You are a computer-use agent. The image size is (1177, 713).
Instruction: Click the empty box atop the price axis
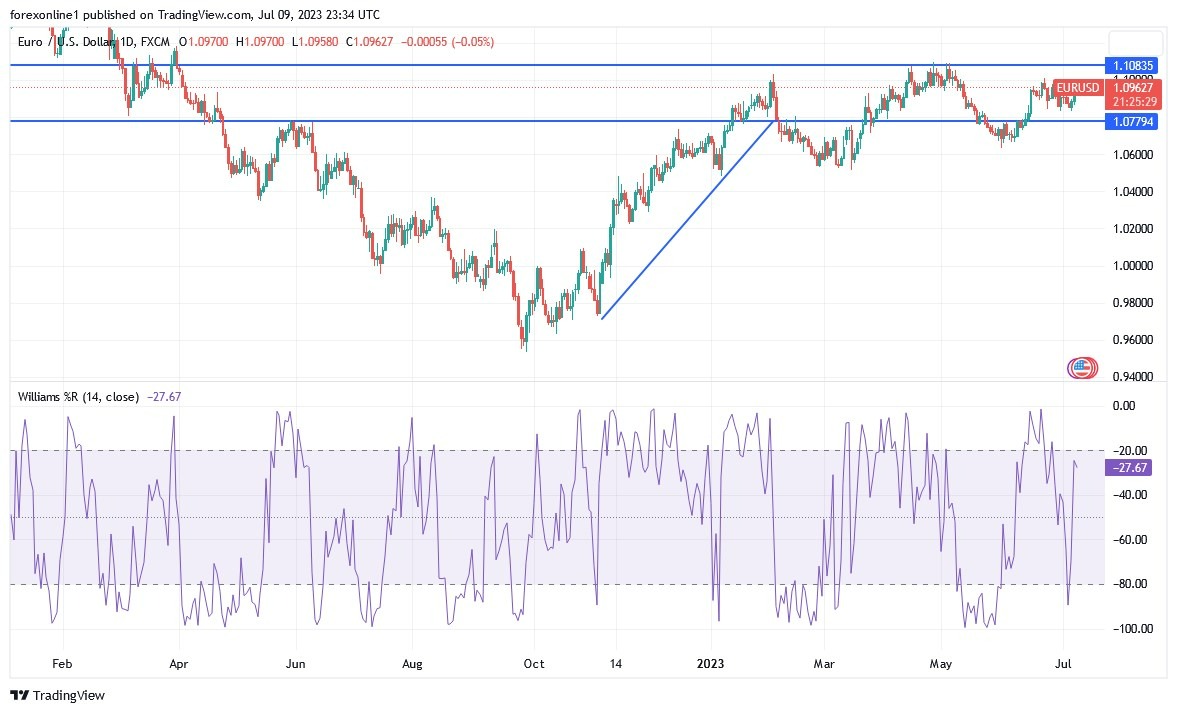pyautogui.click(x=1133, y=42)
